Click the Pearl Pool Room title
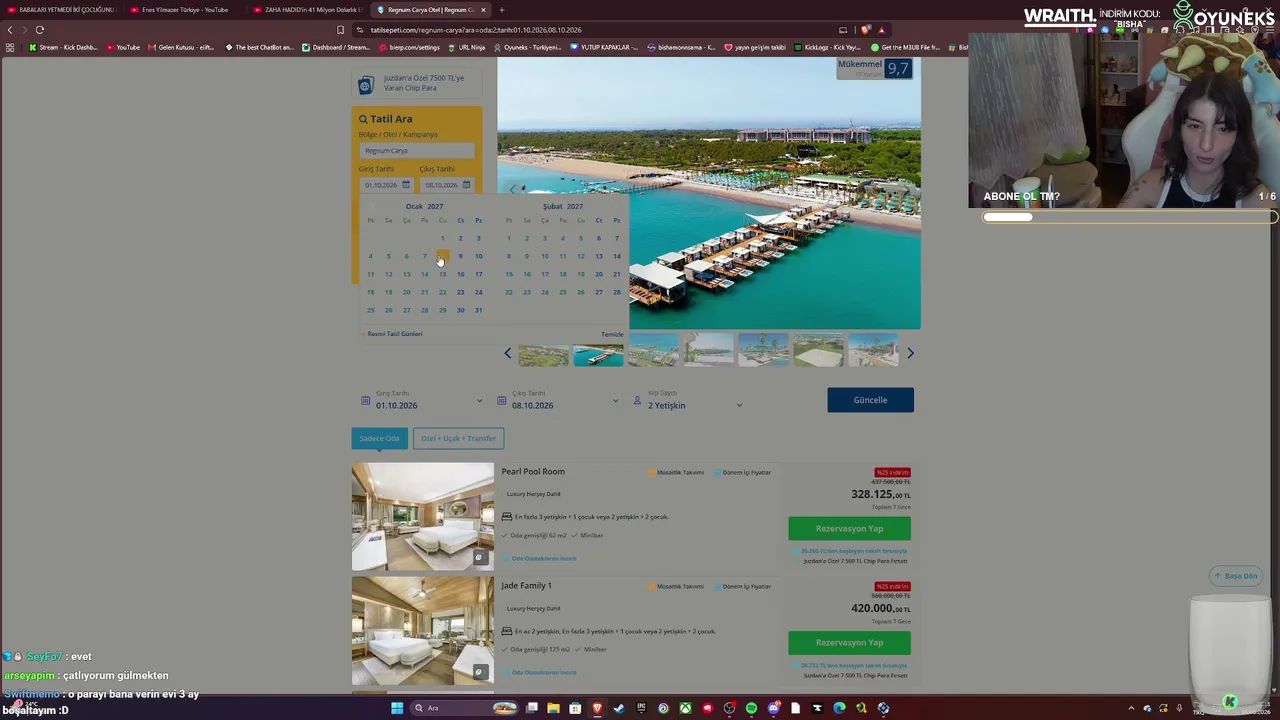This screenshot has height=720, width=1280. click(533, 471)
